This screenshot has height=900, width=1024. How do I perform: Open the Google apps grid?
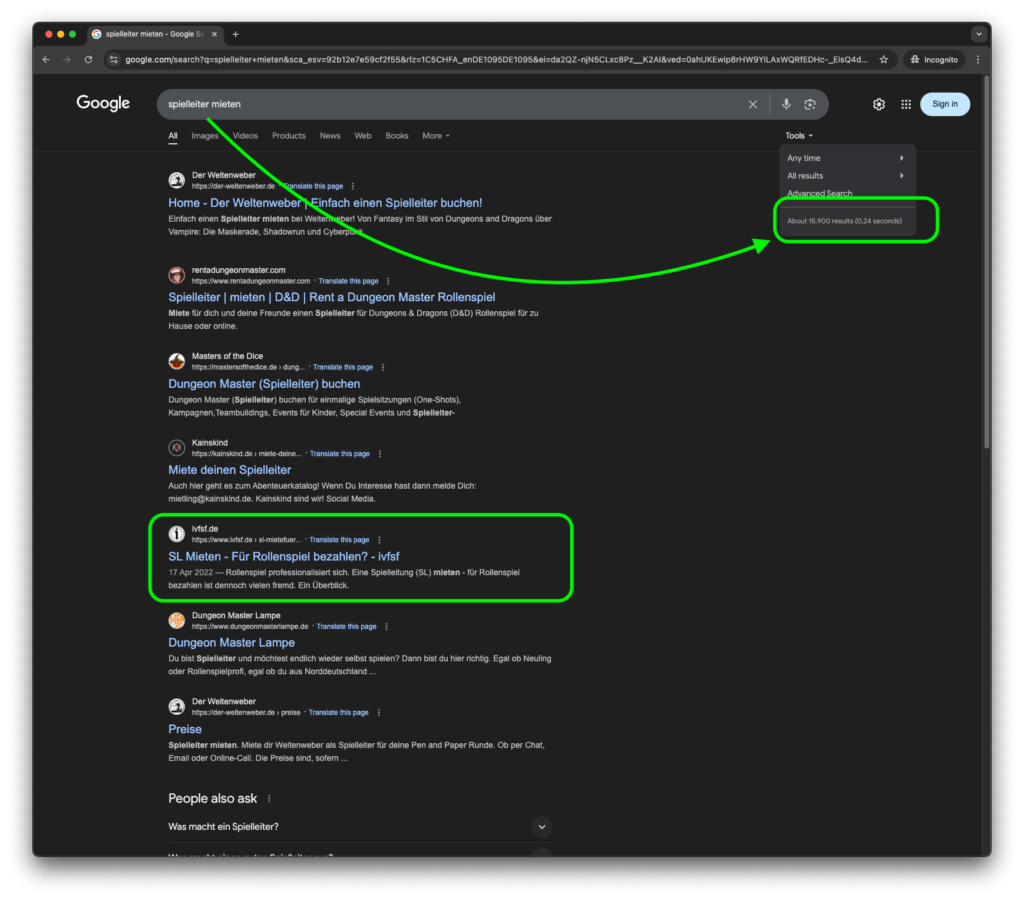[x=906, y=104]
